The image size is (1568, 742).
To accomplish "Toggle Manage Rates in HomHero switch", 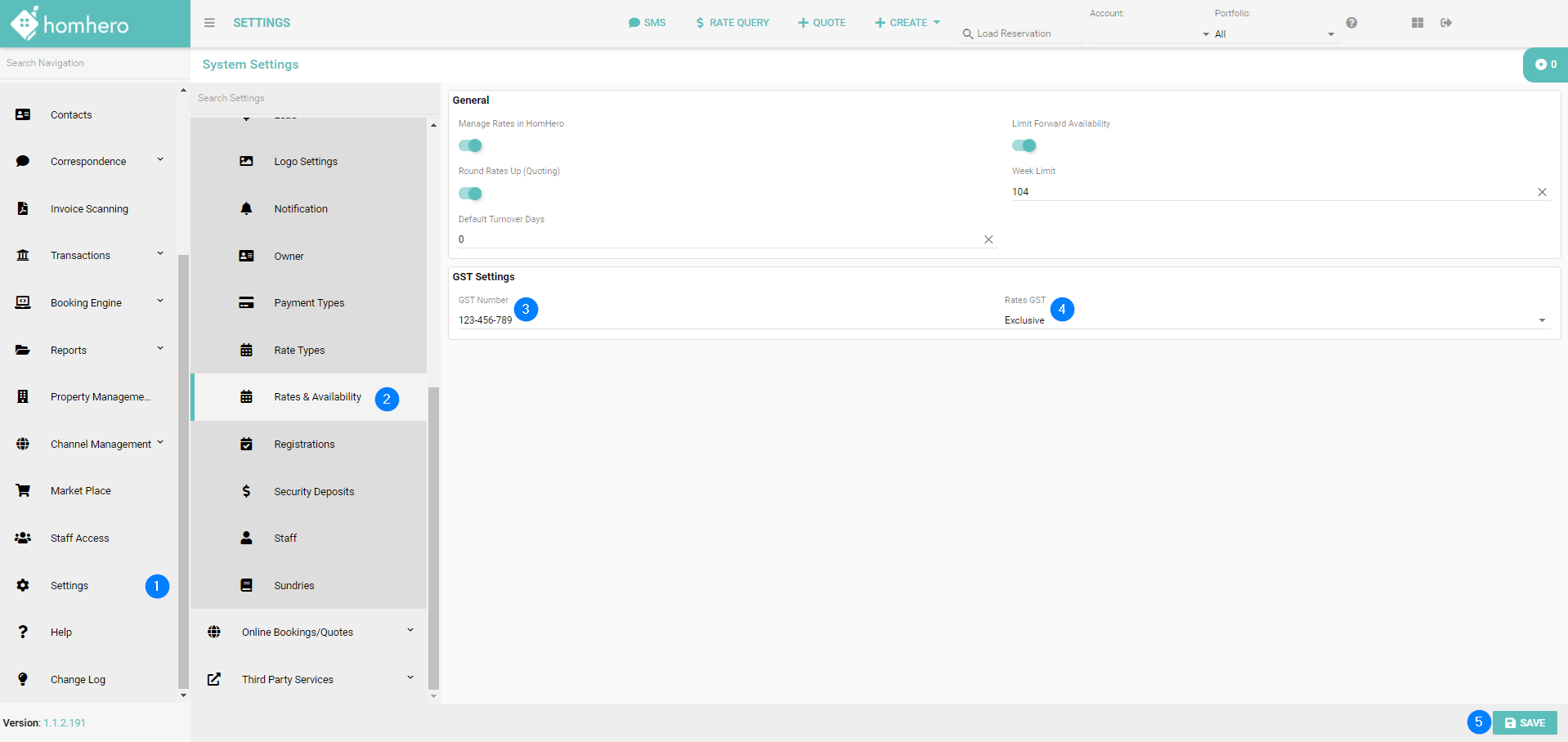I will coord(470,145).
